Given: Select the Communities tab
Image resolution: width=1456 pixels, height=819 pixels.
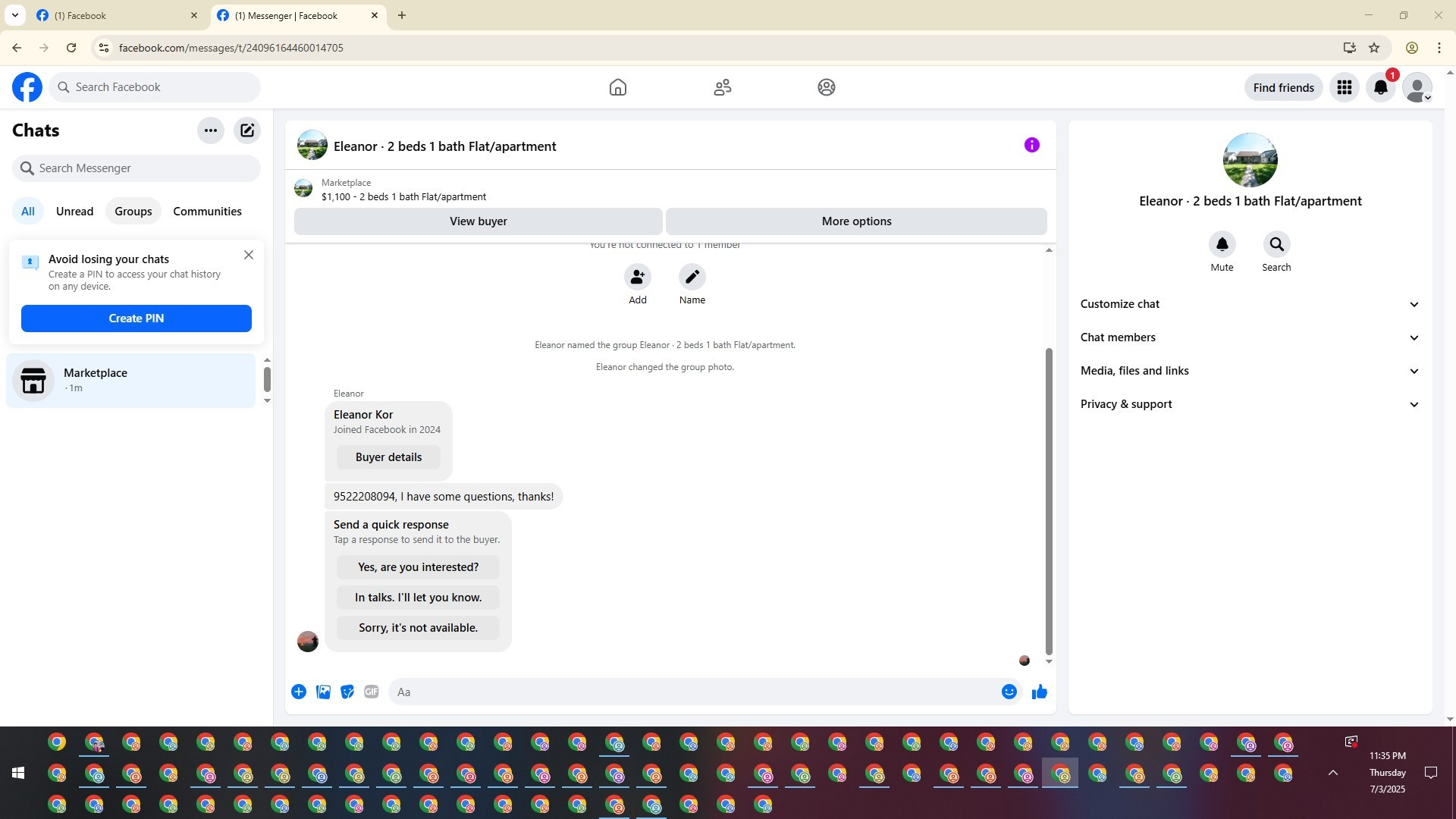Looking at the screenshot, I should coord(207,212).
